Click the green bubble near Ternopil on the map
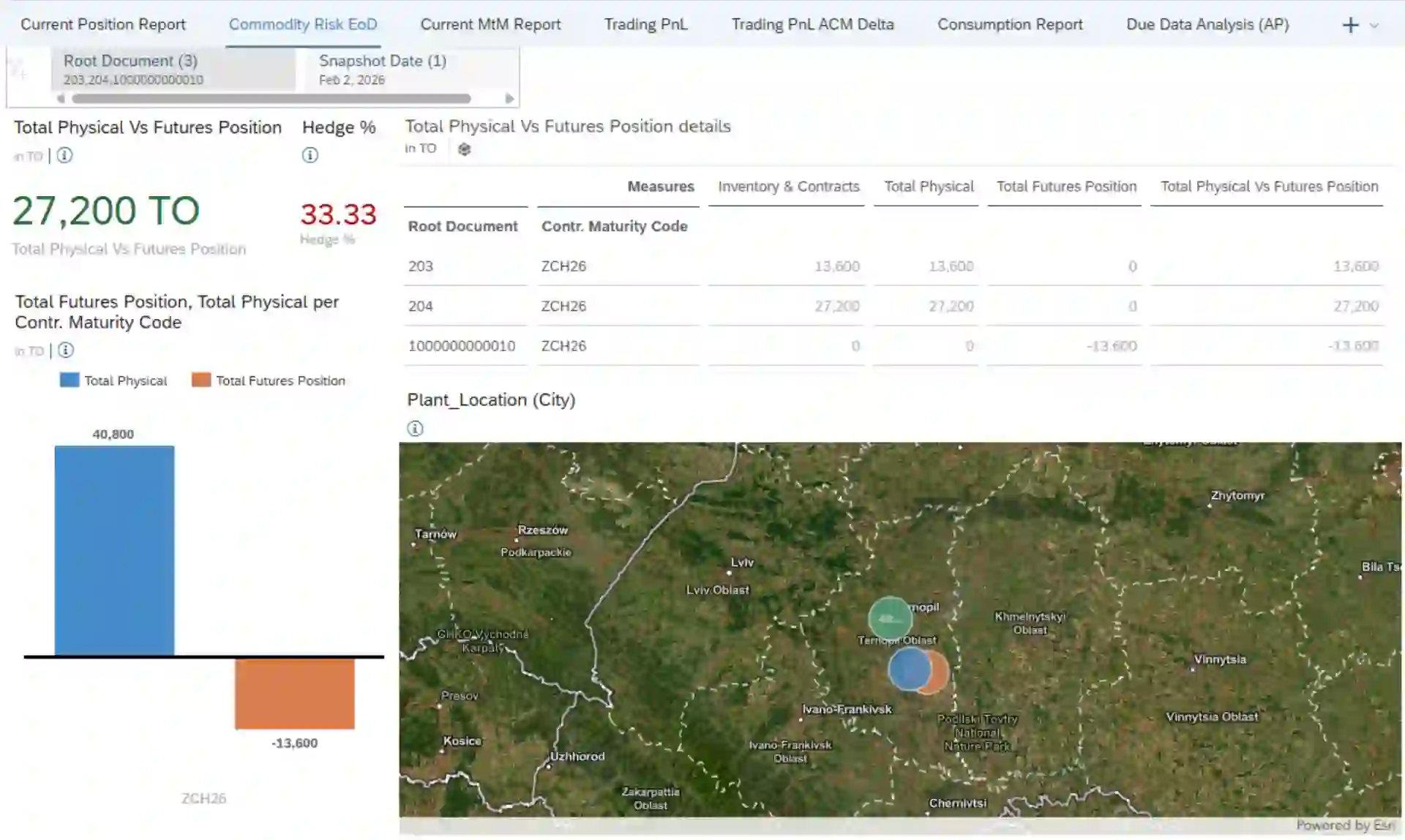1405x840 pixels. (x=890, y=618)
